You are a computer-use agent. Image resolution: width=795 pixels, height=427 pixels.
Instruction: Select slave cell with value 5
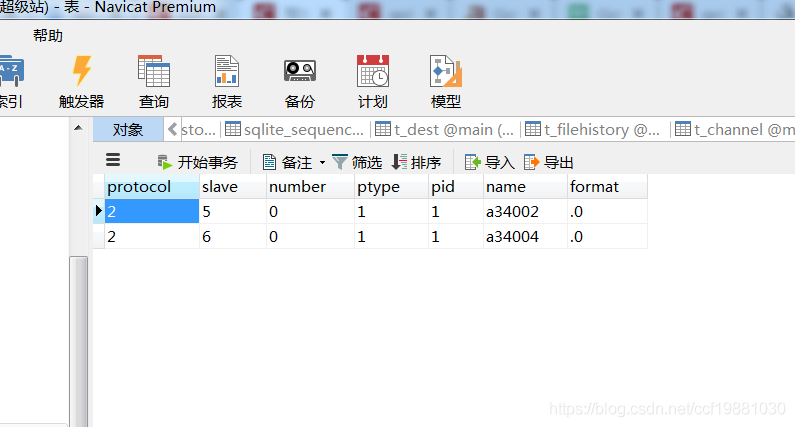pos(233,211)
